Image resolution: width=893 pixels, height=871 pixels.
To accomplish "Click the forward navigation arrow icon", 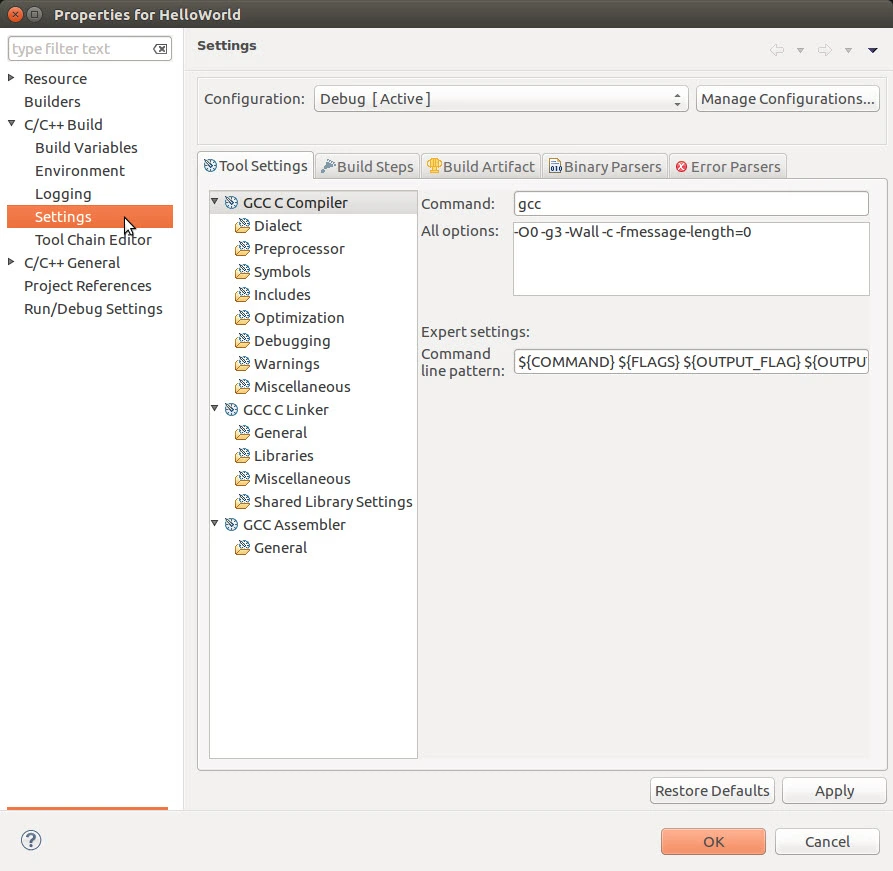I will click(x=825, y=50).
